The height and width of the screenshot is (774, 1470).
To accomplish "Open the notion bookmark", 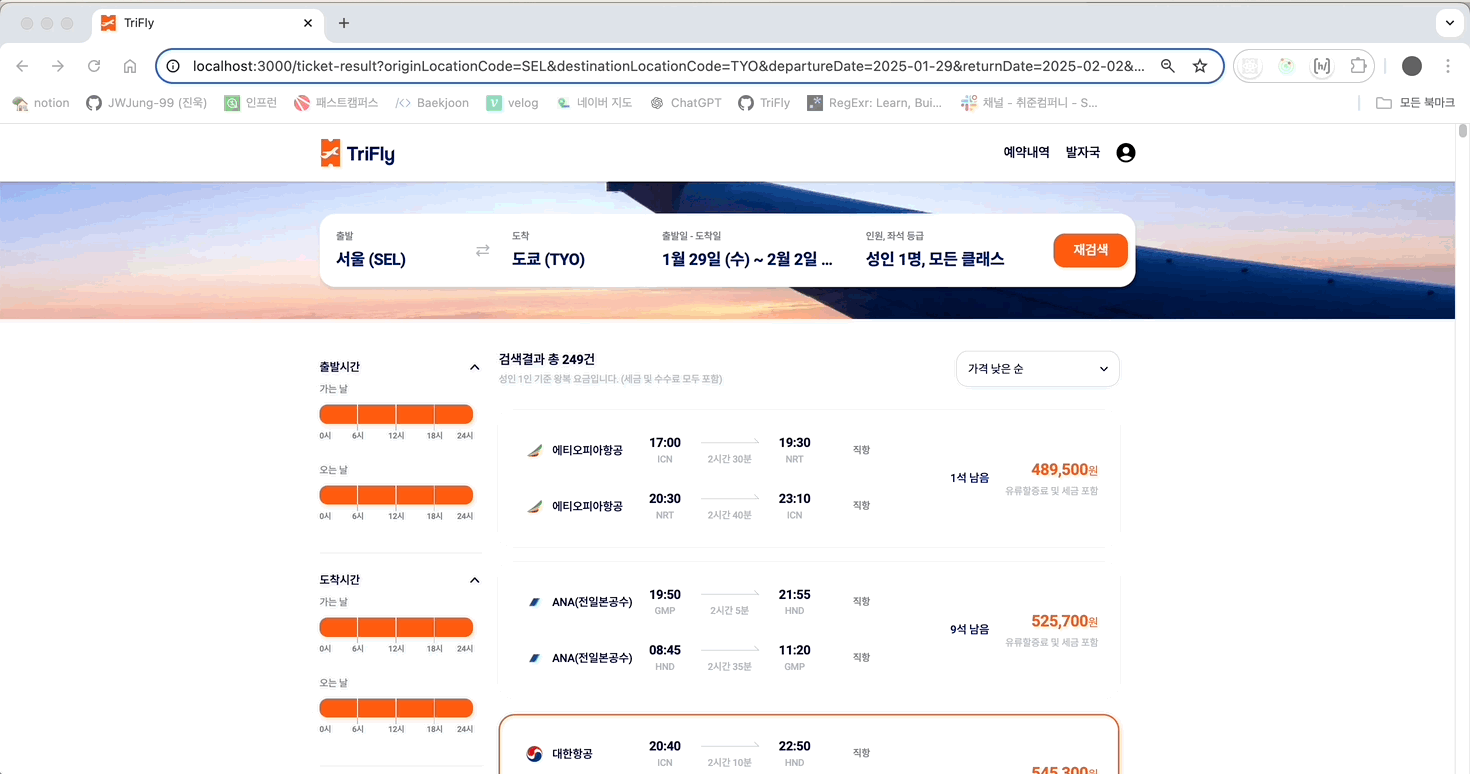I will (41, 103).
